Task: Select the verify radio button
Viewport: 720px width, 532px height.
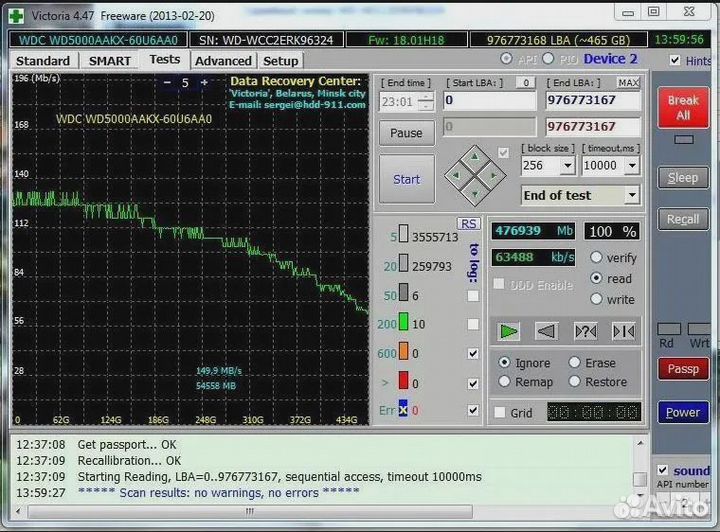Action: pos(597,257)
